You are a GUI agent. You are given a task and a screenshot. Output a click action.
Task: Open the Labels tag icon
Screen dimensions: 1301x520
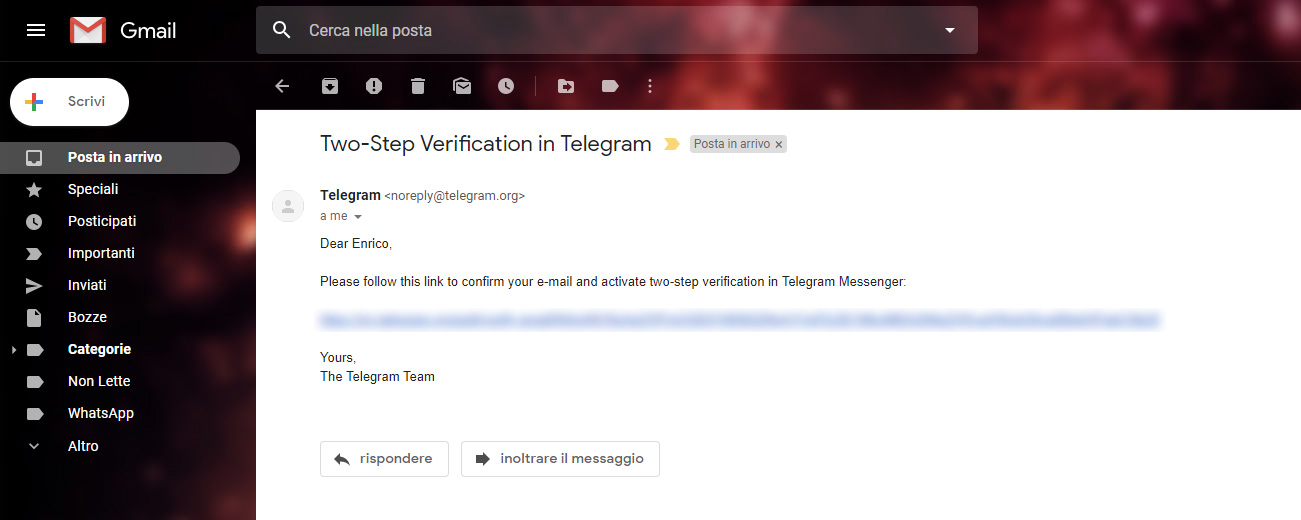click(x=610, y=86)
